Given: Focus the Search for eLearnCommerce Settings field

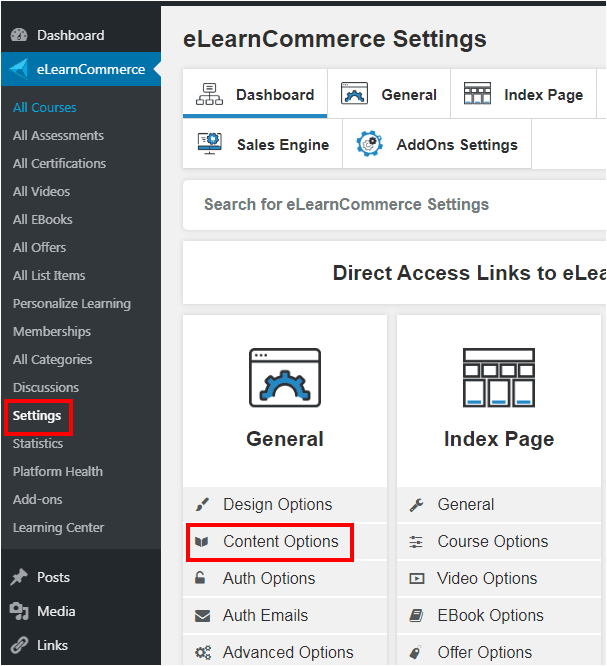Looking at the screenshot, I should pos(394,205).
